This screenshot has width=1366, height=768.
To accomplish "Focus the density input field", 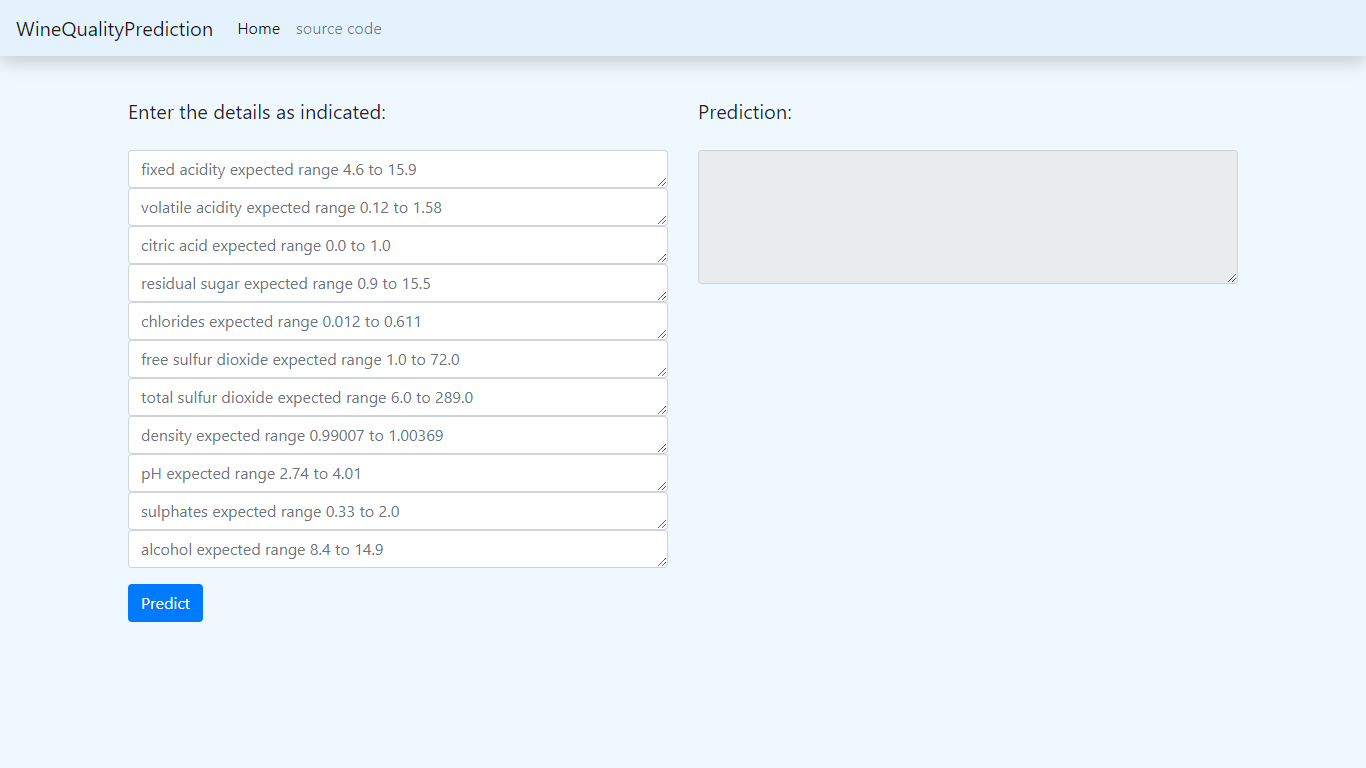I will (398, 435).
